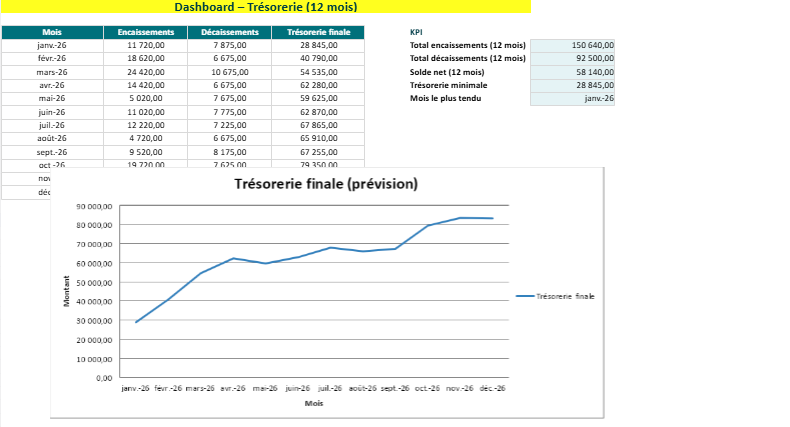Click the Mois horizontal axis title
Image resolution: width=790 pixels, height=427 pixels.
pyautogui.click(x=314, y=403)
